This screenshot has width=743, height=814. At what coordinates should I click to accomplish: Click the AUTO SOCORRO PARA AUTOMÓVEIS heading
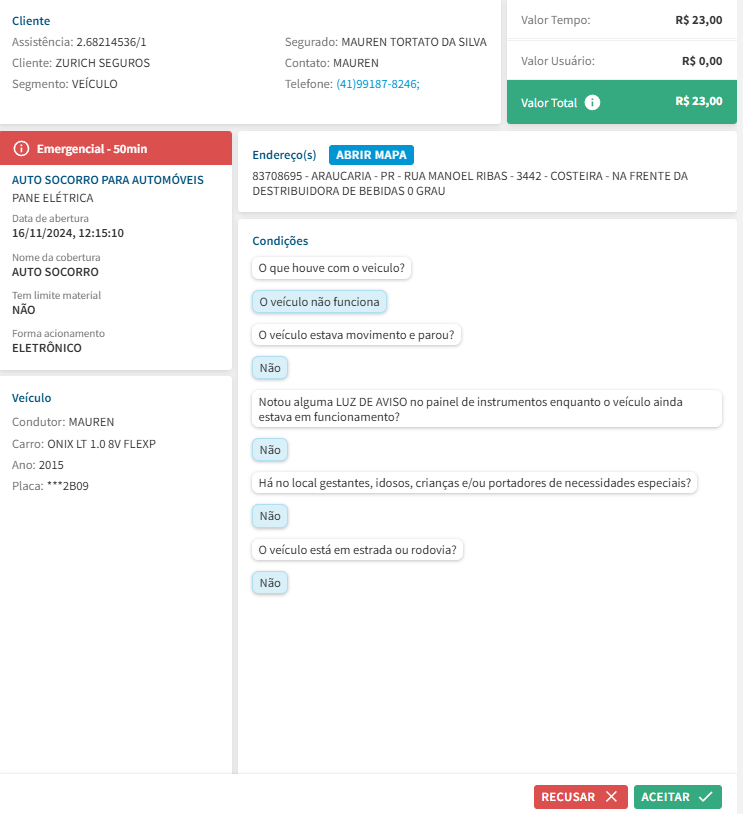click(x=107, y=180)
